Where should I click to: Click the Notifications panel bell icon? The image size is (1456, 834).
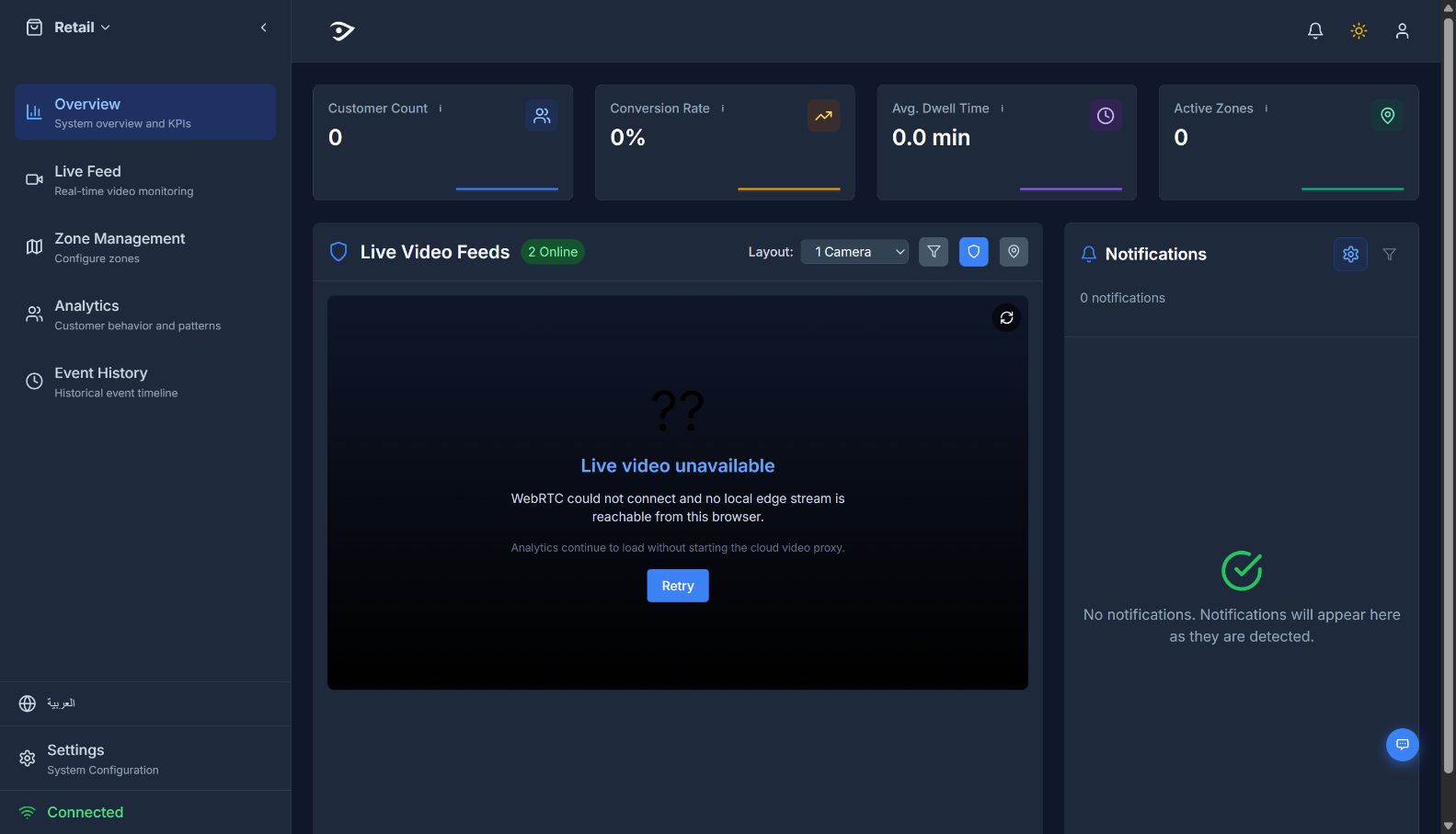[1089, 255]
